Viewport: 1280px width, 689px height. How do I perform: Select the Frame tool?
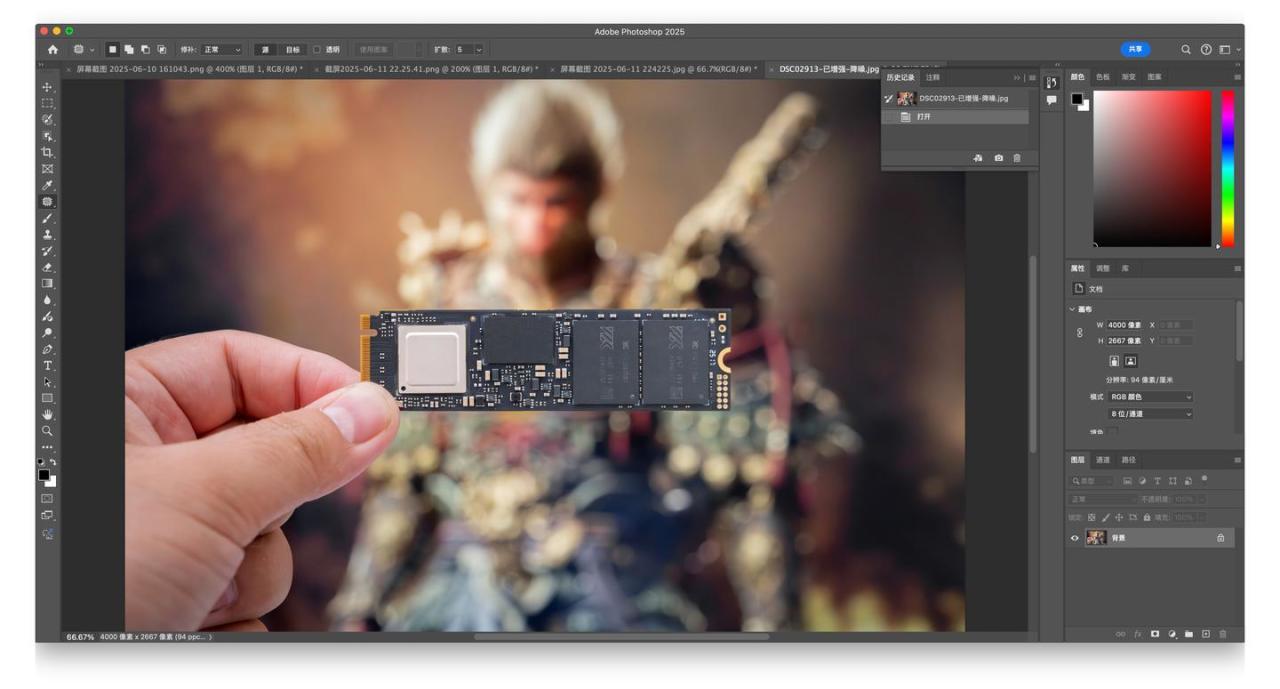click(47, 168)
